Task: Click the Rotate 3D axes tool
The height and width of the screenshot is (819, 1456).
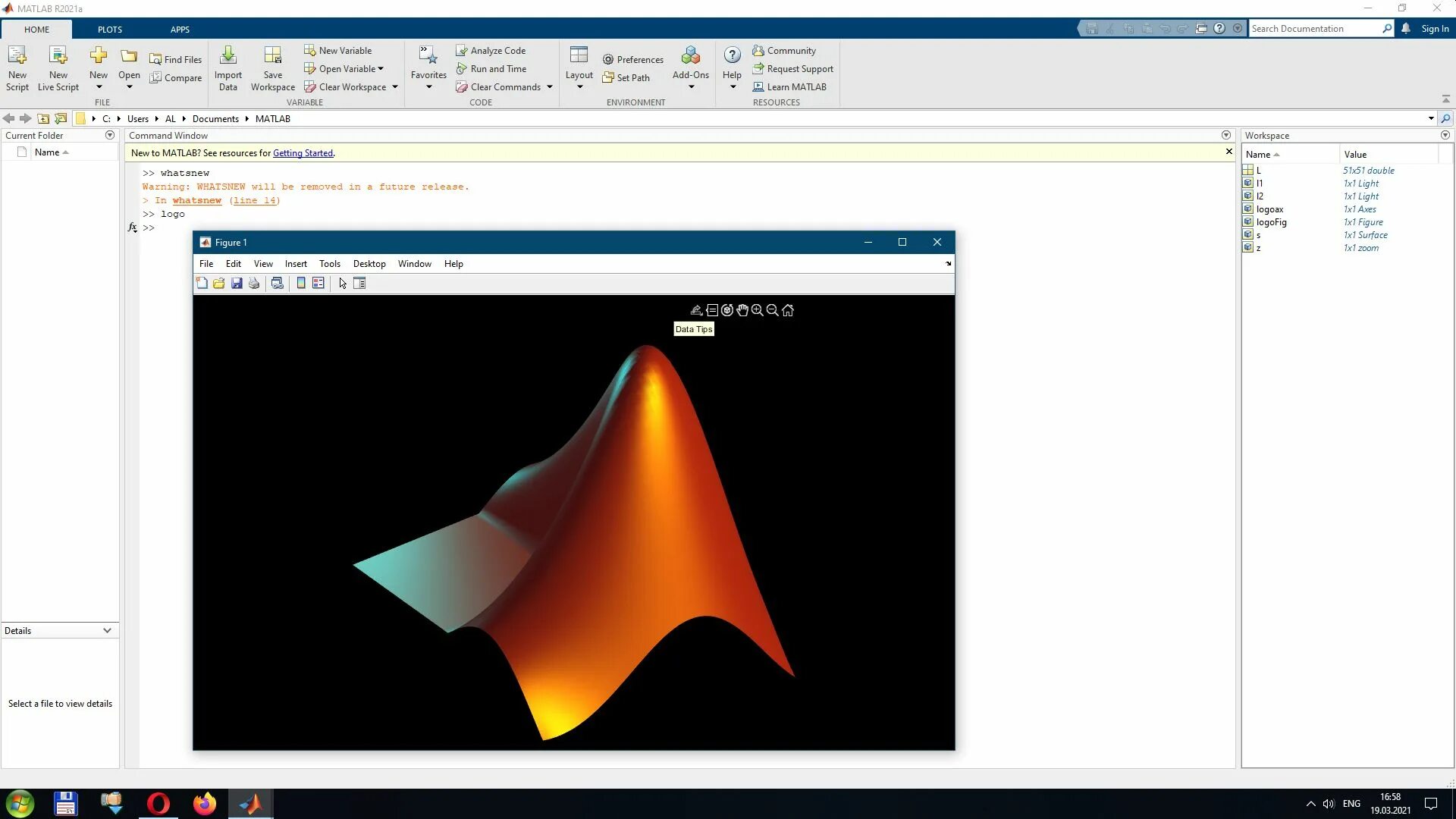Action: coord(726,310)
